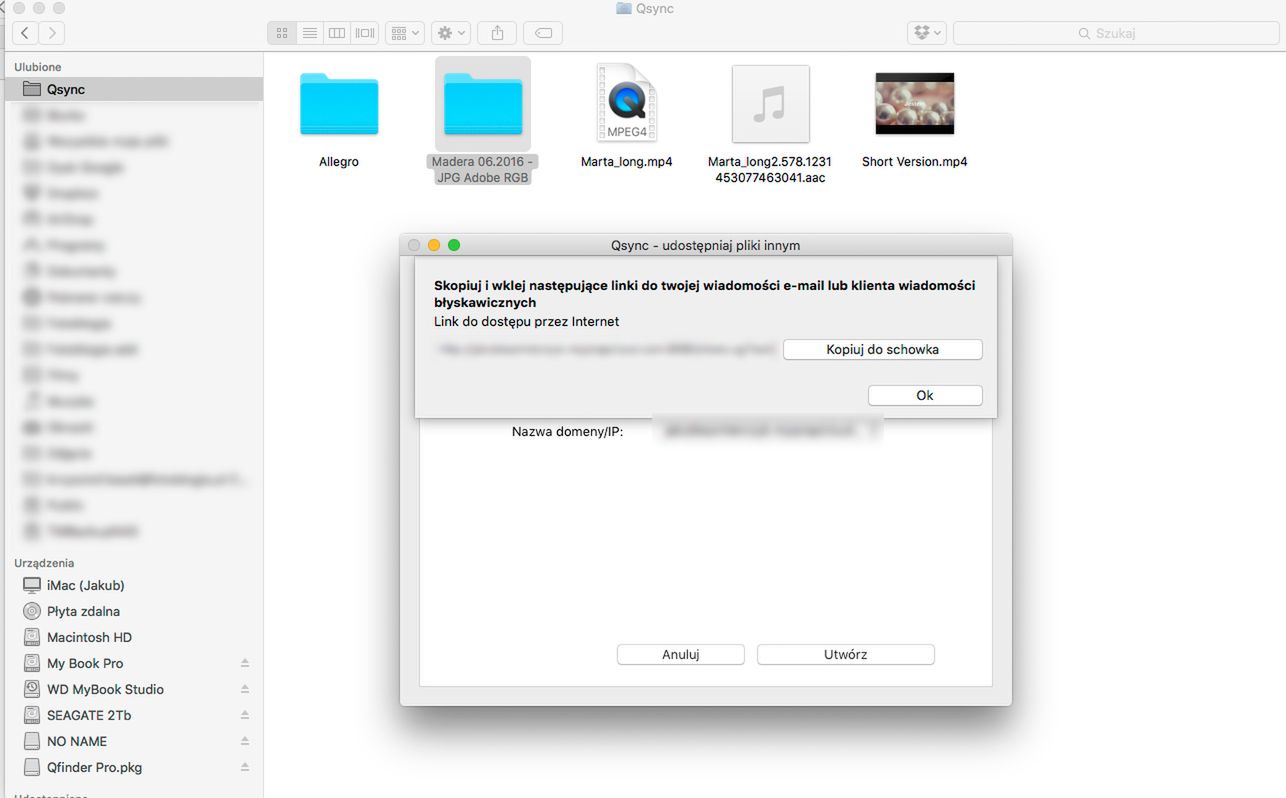Select iMac (Jakub) in devices
Screen dimensions: 1286x798
pyautogui.click(x=134, y=585)
